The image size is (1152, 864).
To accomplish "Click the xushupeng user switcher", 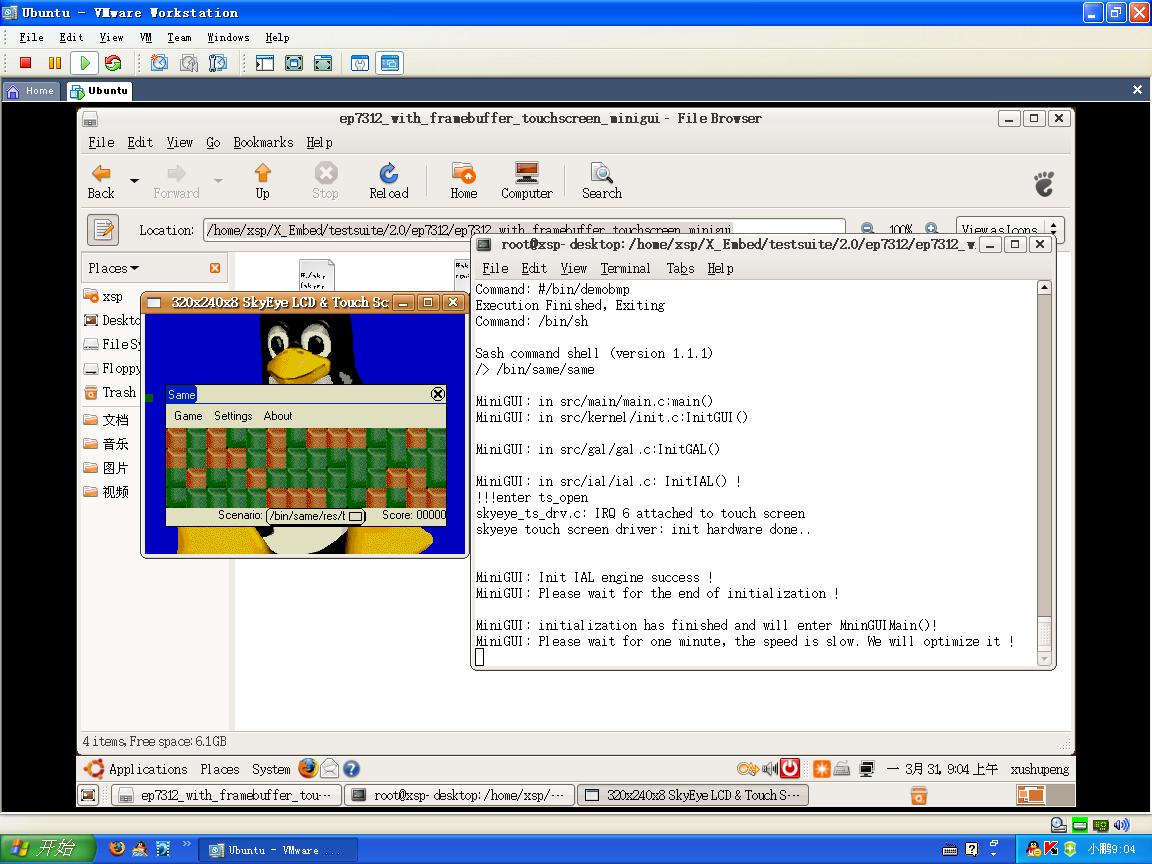I will coord(1040,769).
